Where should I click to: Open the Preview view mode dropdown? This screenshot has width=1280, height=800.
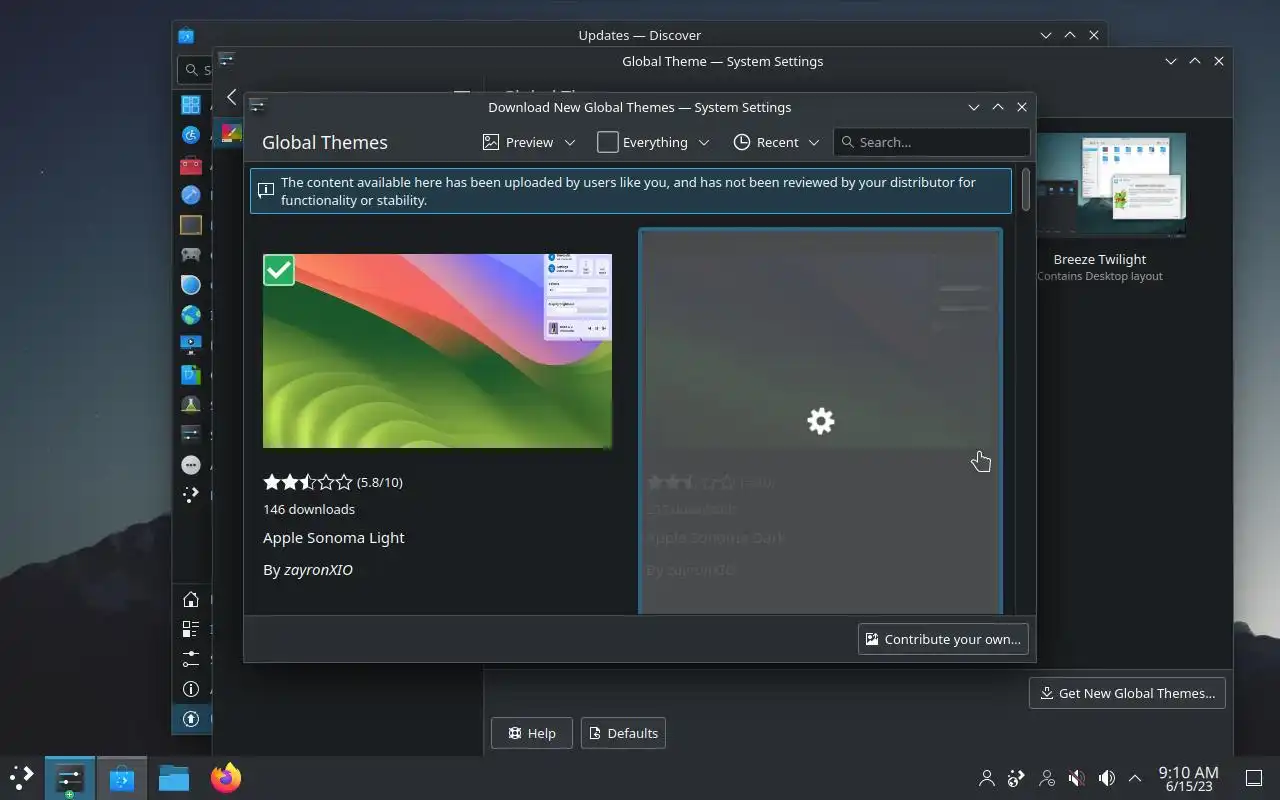pyautogui.click(x=529, y=142)
